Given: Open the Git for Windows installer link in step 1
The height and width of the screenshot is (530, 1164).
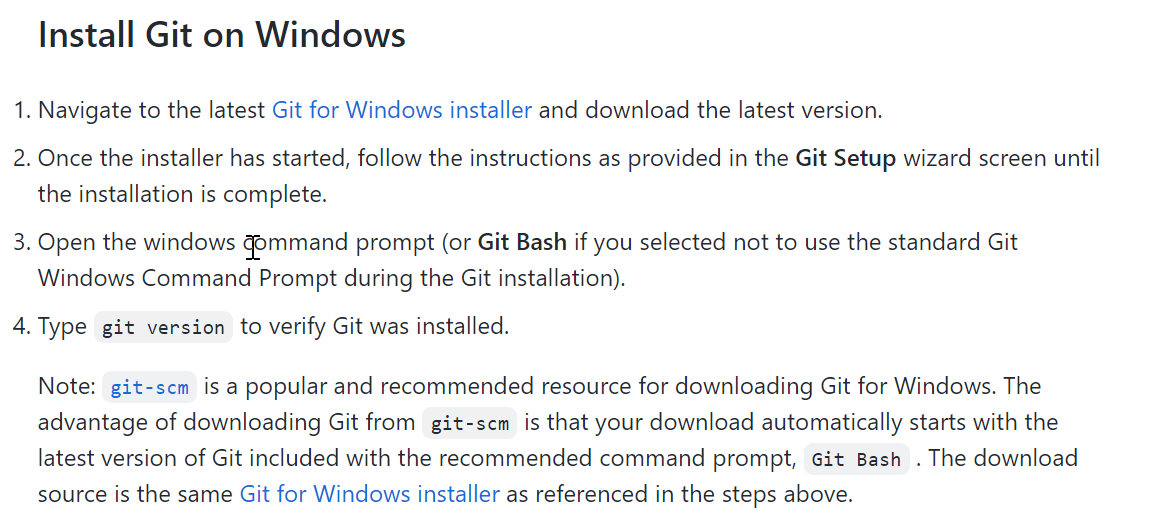Looking at the screenshot, I should (402, 110).
